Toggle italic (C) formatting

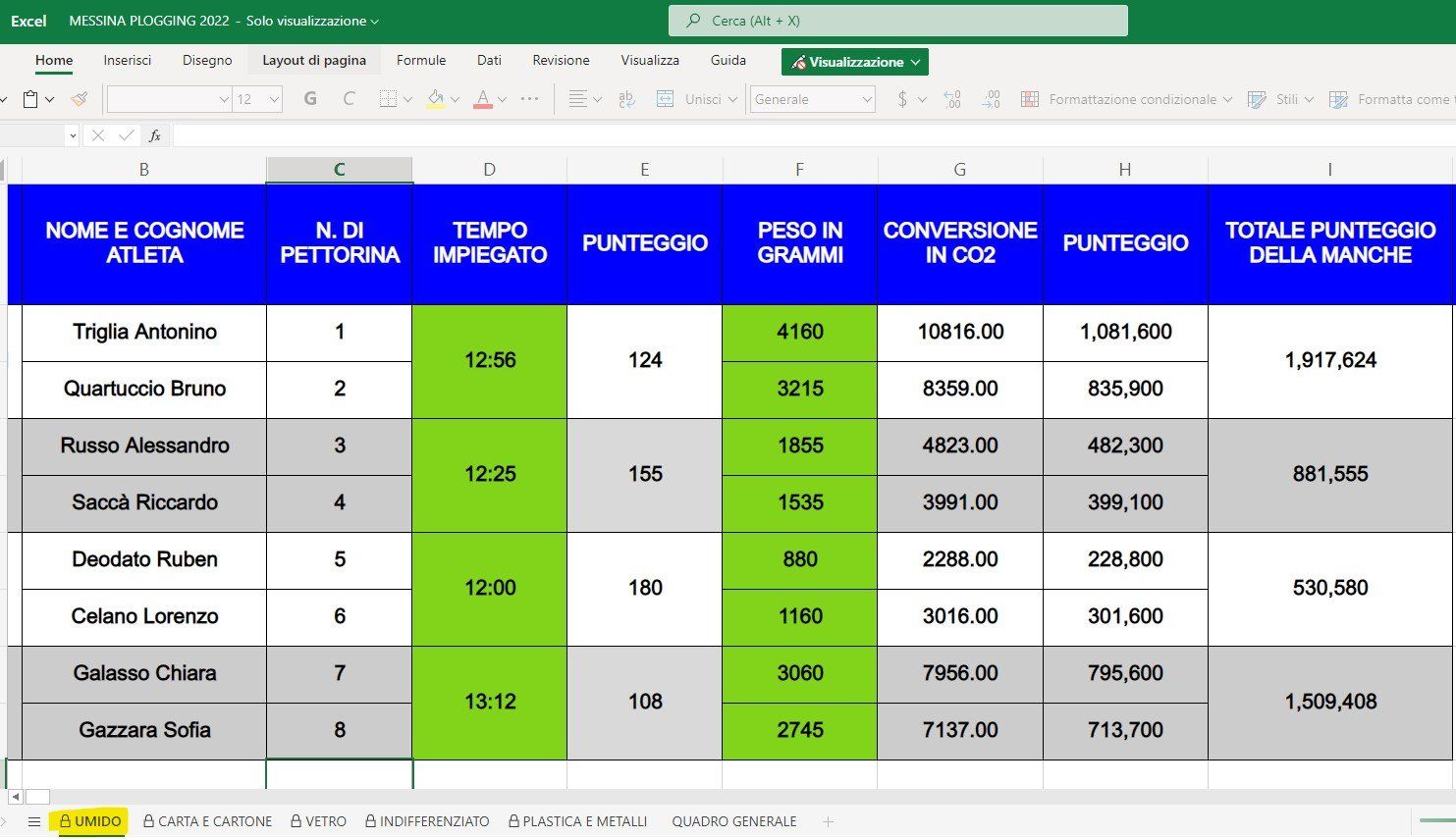349,99
